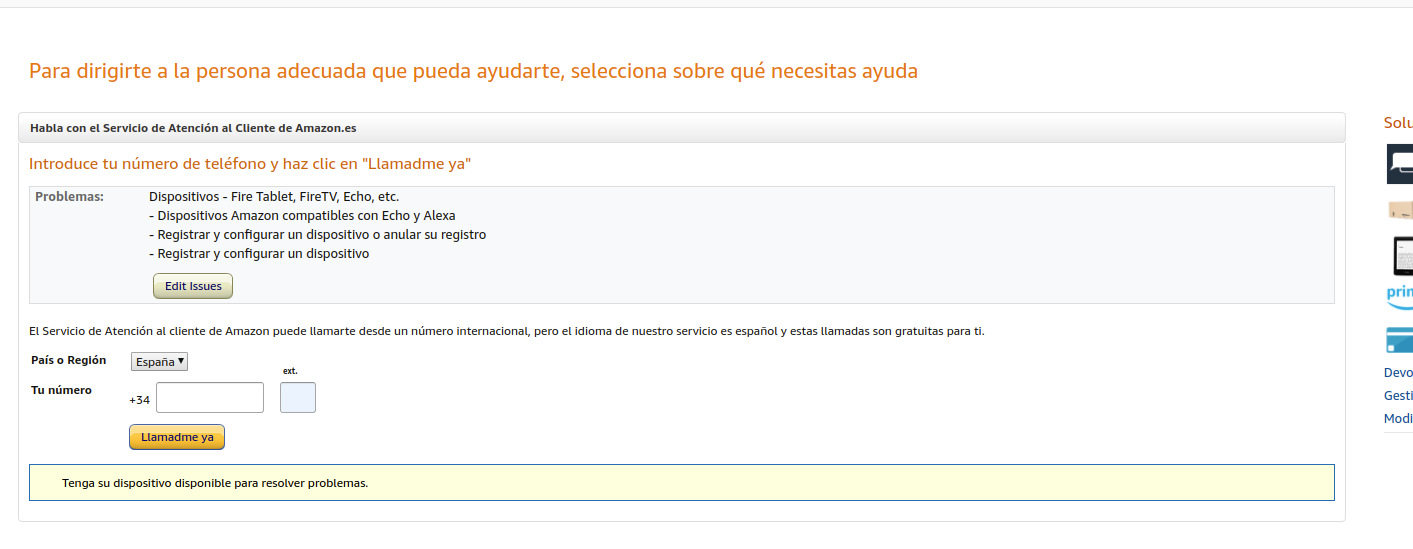Select 'Habla con el Servicio de Atención' header text
1413x549 pixels.
pyautogui.click(x=193, y=128)
